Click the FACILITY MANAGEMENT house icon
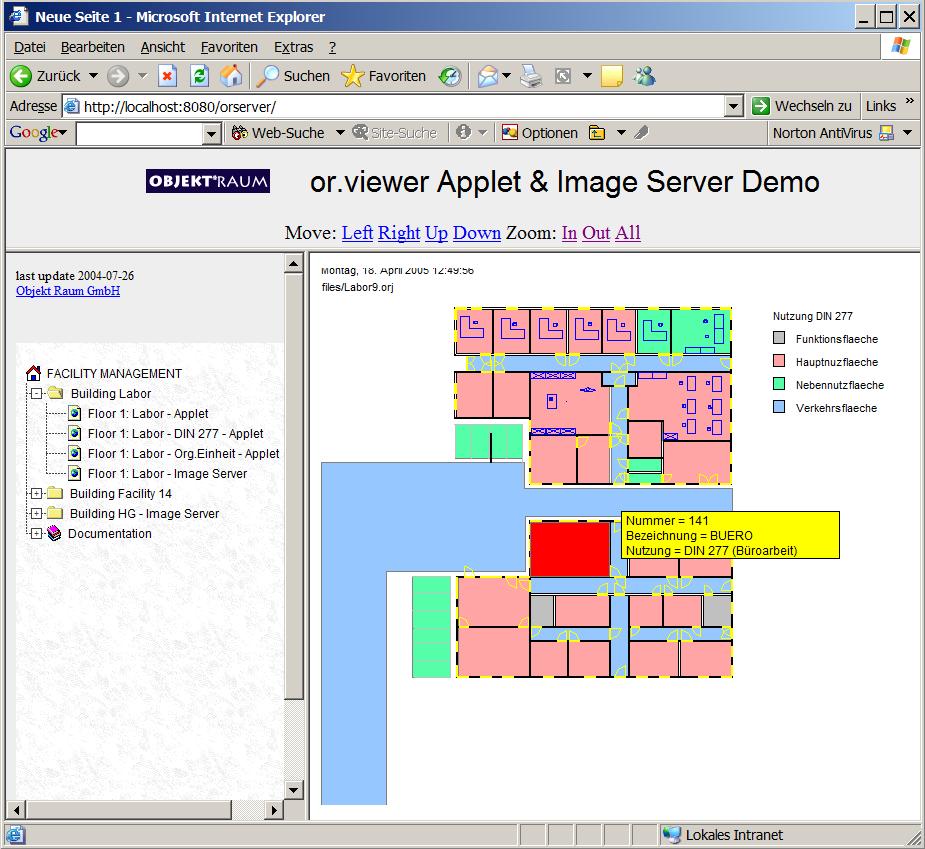Screen dimensions: 925x849 (33, 373)
